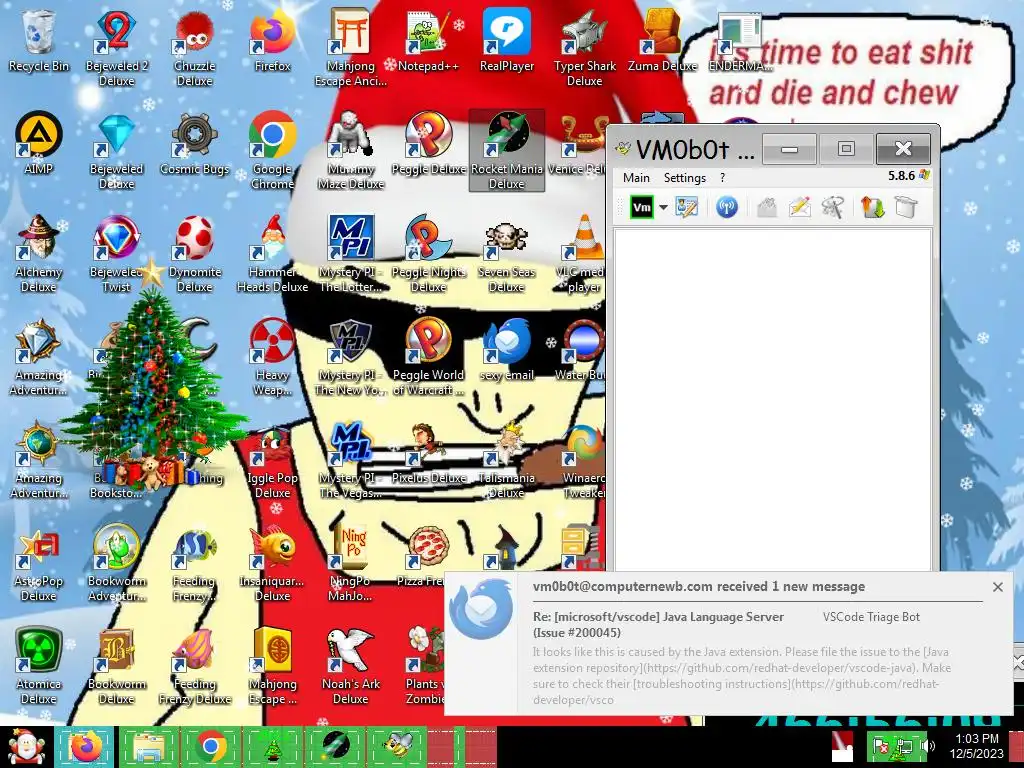Select the Insaniquarium Deluxe desktop shortcut

click(272, 563)
